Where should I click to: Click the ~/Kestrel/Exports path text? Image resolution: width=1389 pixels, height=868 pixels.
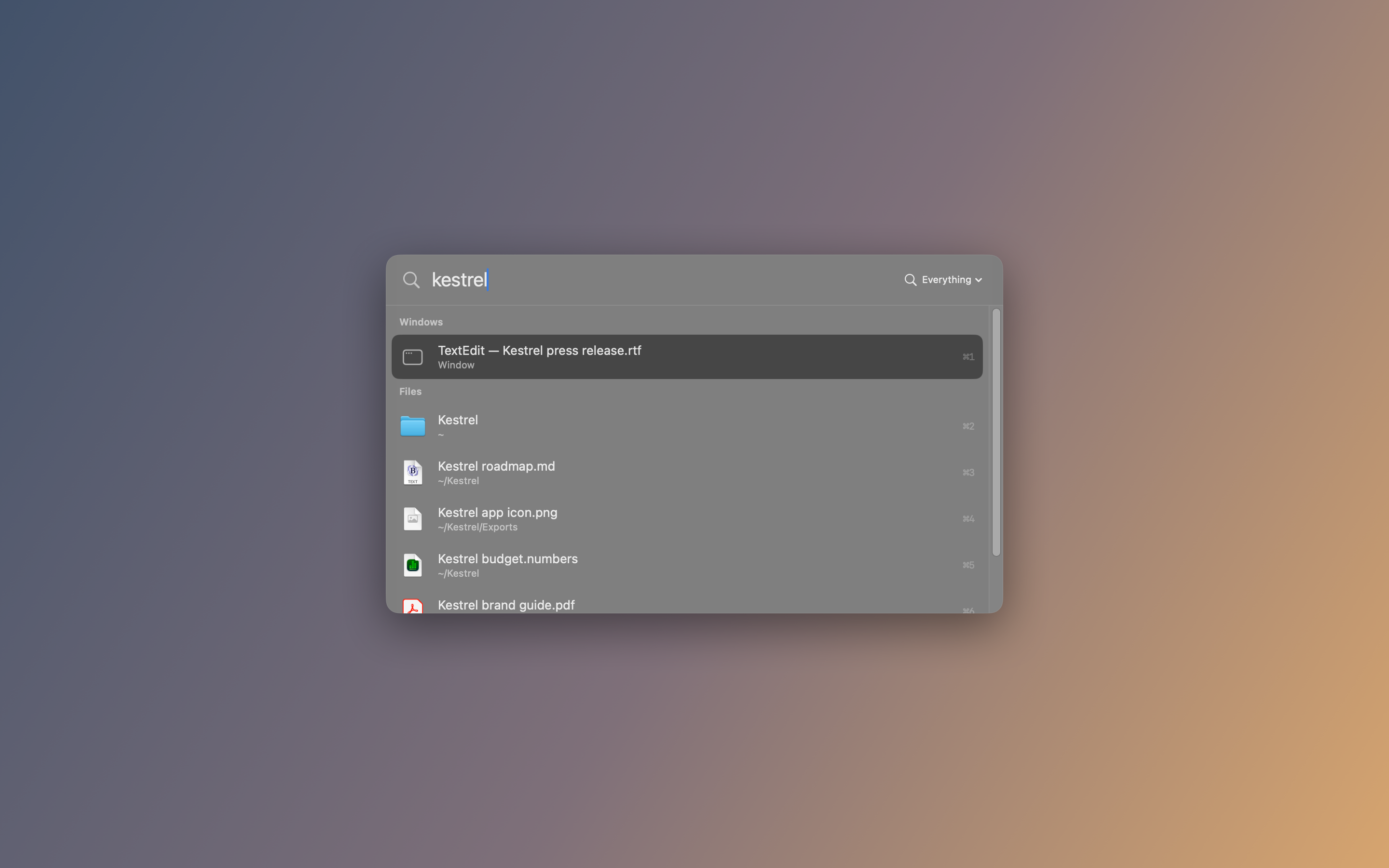click(x=477, y=527)
